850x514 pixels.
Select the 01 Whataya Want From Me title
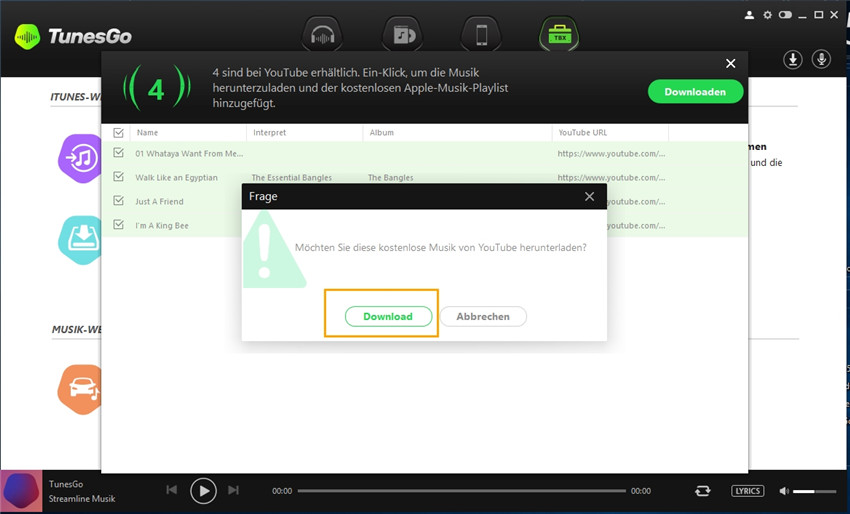[189, 153]
